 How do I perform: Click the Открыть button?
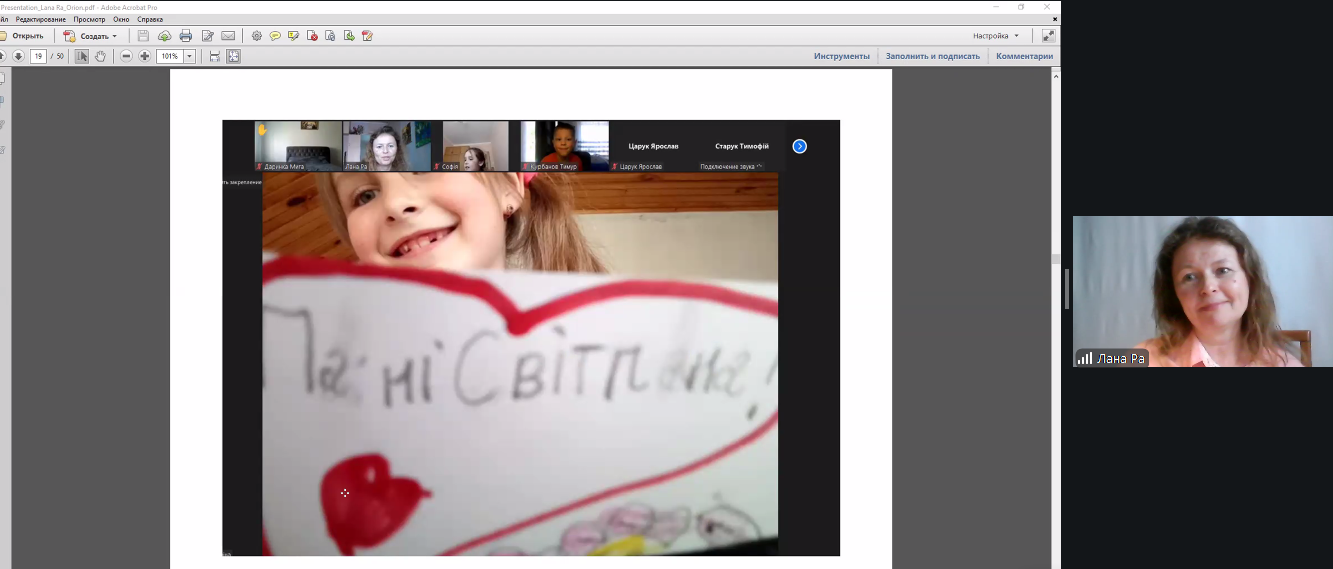tap(23, 36)
